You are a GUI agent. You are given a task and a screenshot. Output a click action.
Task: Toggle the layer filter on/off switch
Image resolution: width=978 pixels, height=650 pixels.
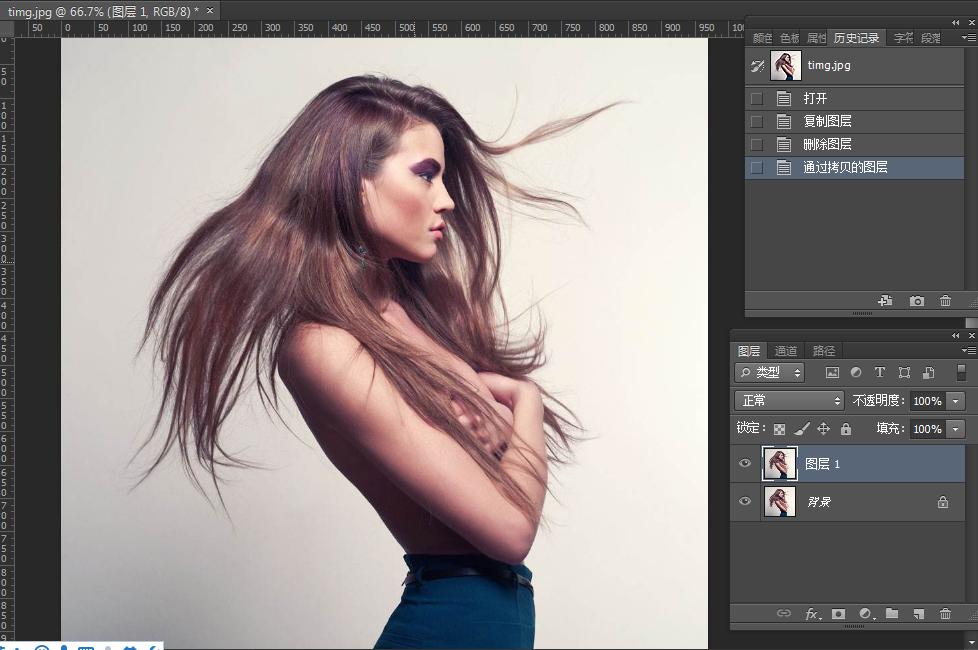pyautogui.click(x=961, y=372)
